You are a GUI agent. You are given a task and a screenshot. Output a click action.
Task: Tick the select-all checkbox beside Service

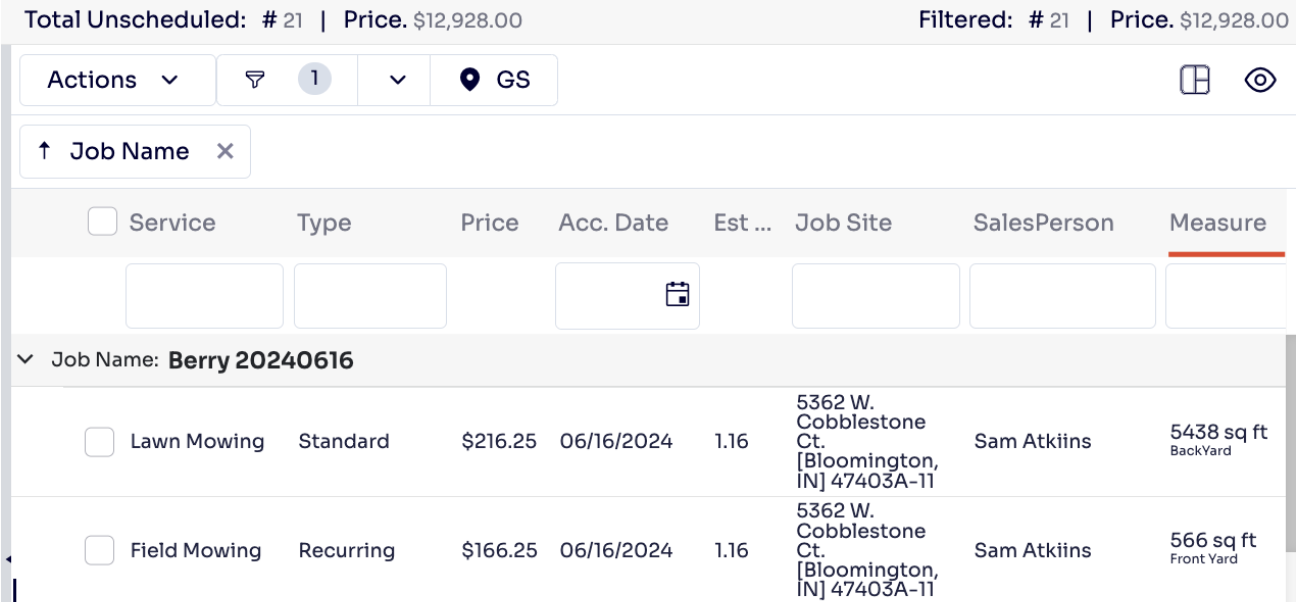tap(102, 222)
